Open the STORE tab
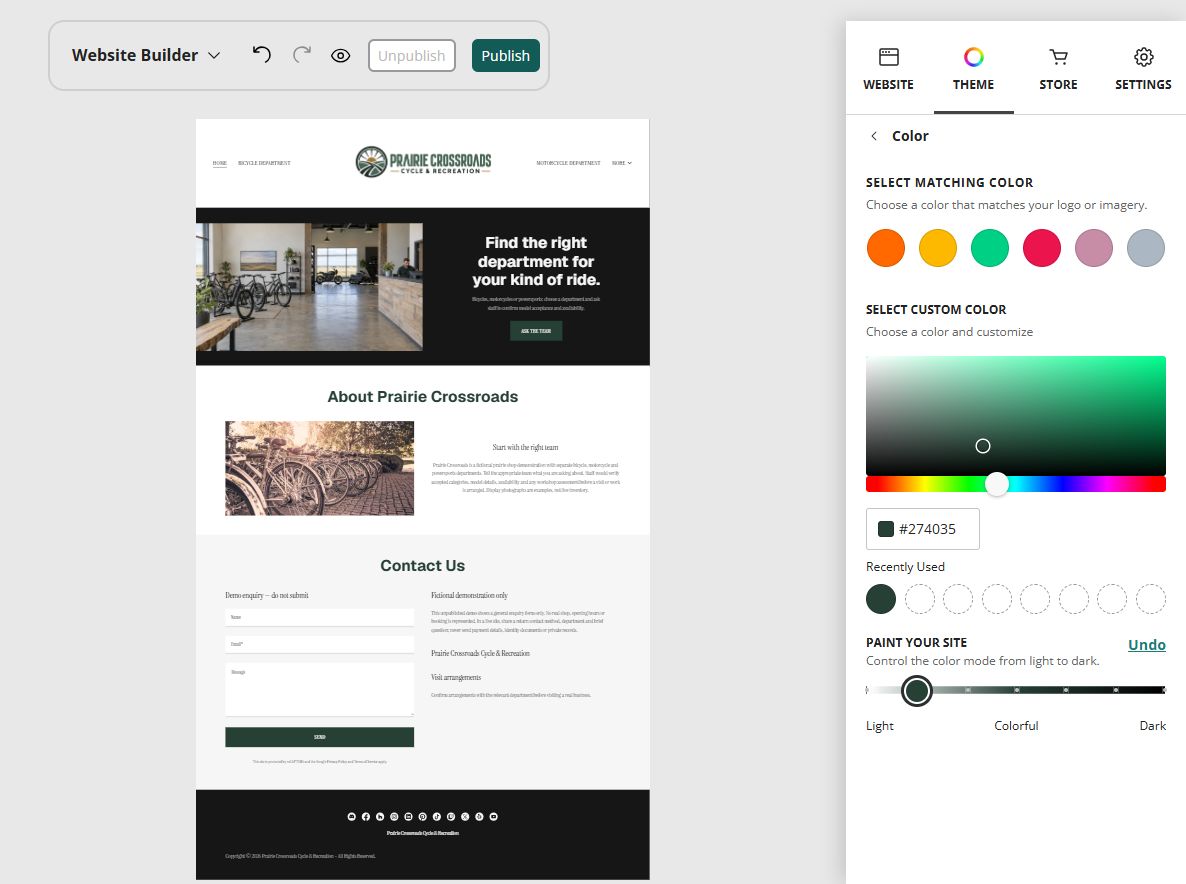Image resolution: width=1186 pixels, height=884 pixels. pyautogui.click(x=1058, y=69)
